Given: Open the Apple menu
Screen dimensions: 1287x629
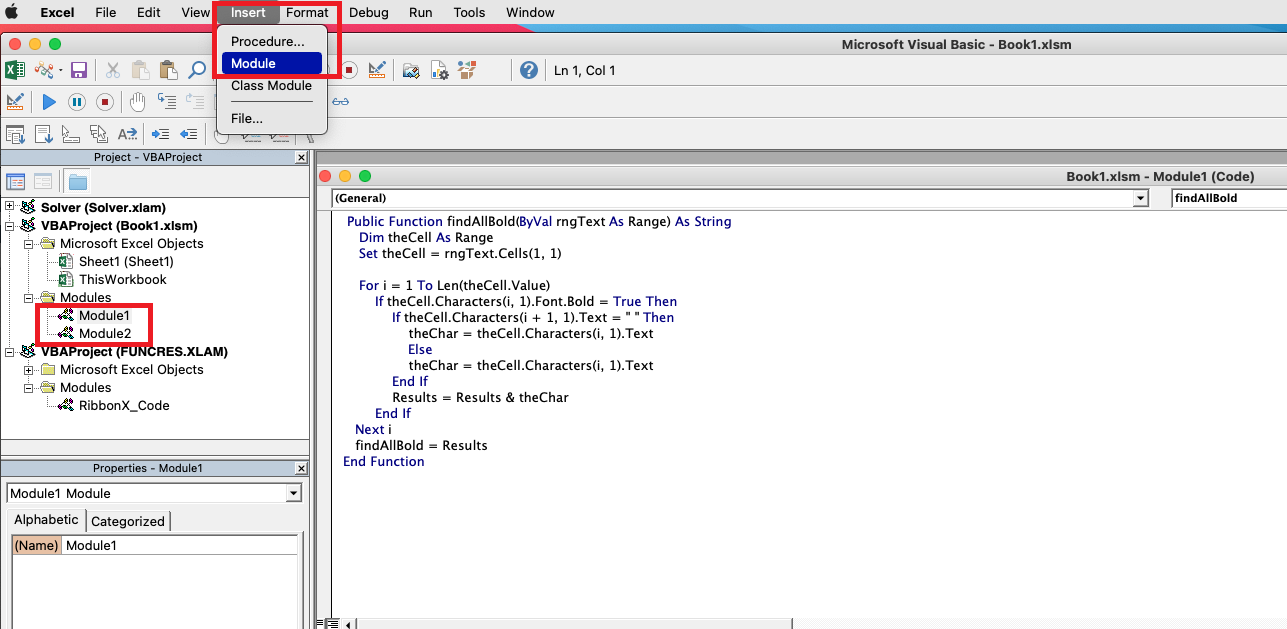Looking at the screenshot, I should pyautogui.click(x=13, y=12).
